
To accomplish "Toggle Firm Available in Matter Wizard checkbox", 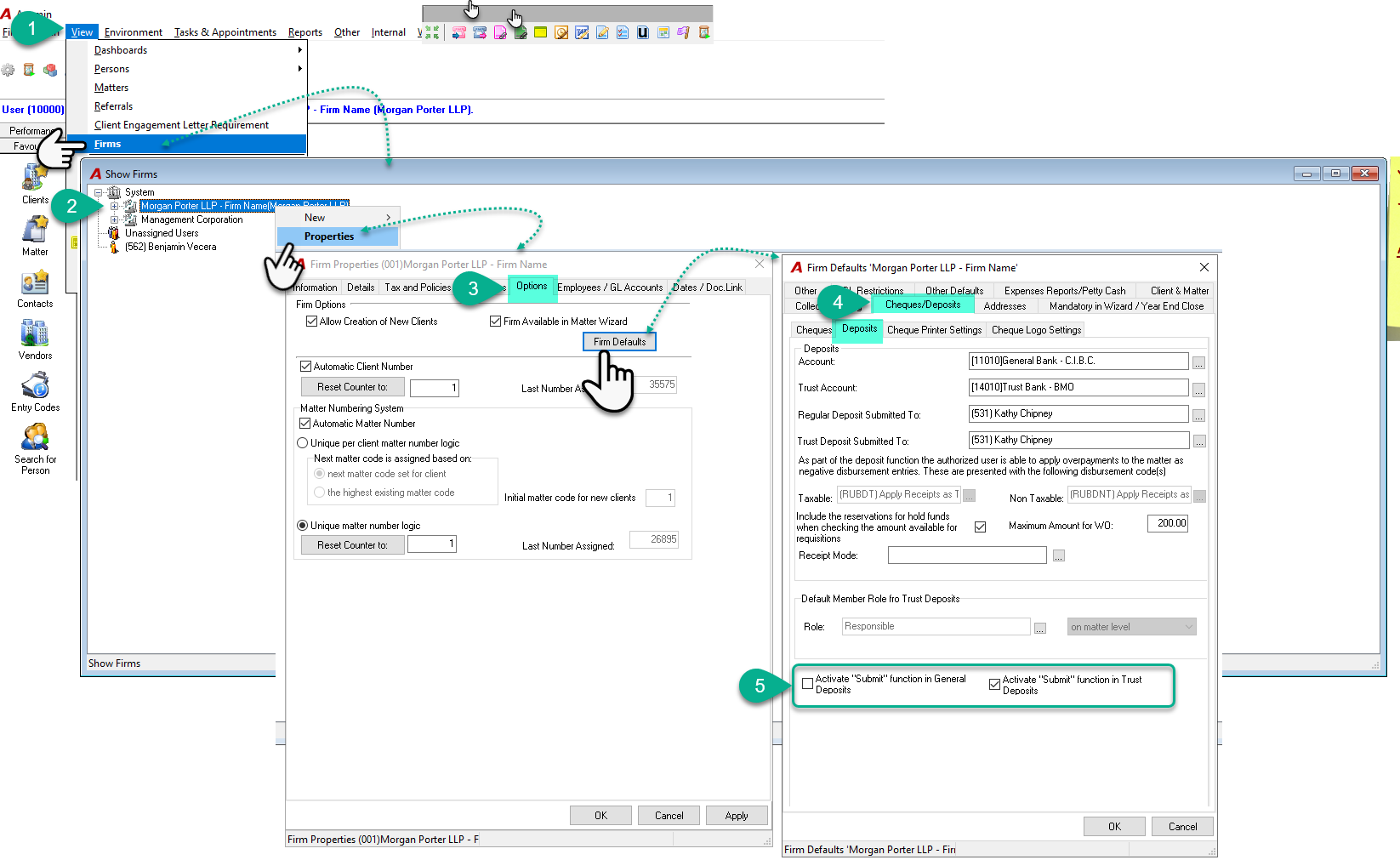I will tap(495, 322).
